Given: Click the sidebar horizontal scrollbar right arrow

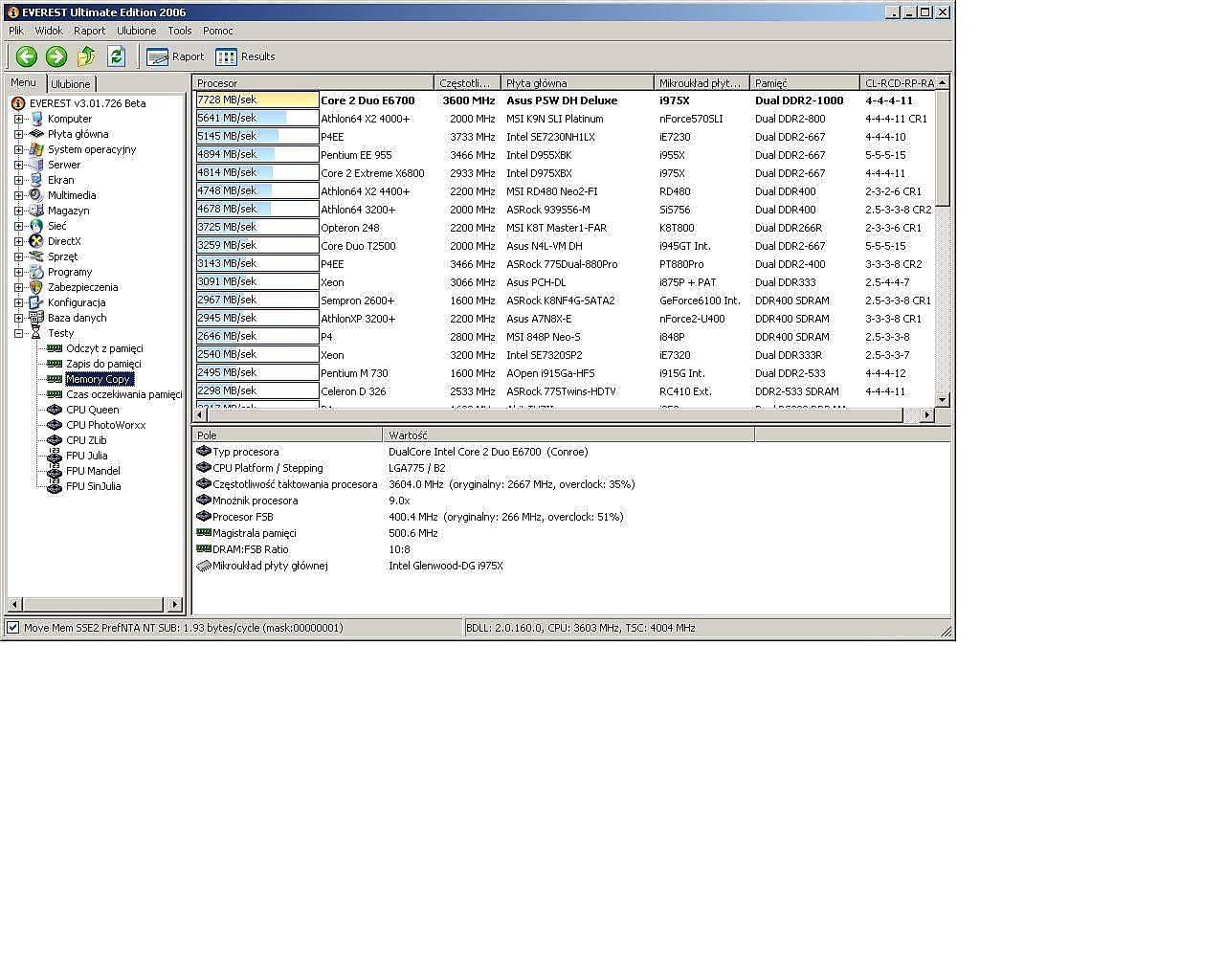Looking at the screenshot, I should click(x=174, y=604).
